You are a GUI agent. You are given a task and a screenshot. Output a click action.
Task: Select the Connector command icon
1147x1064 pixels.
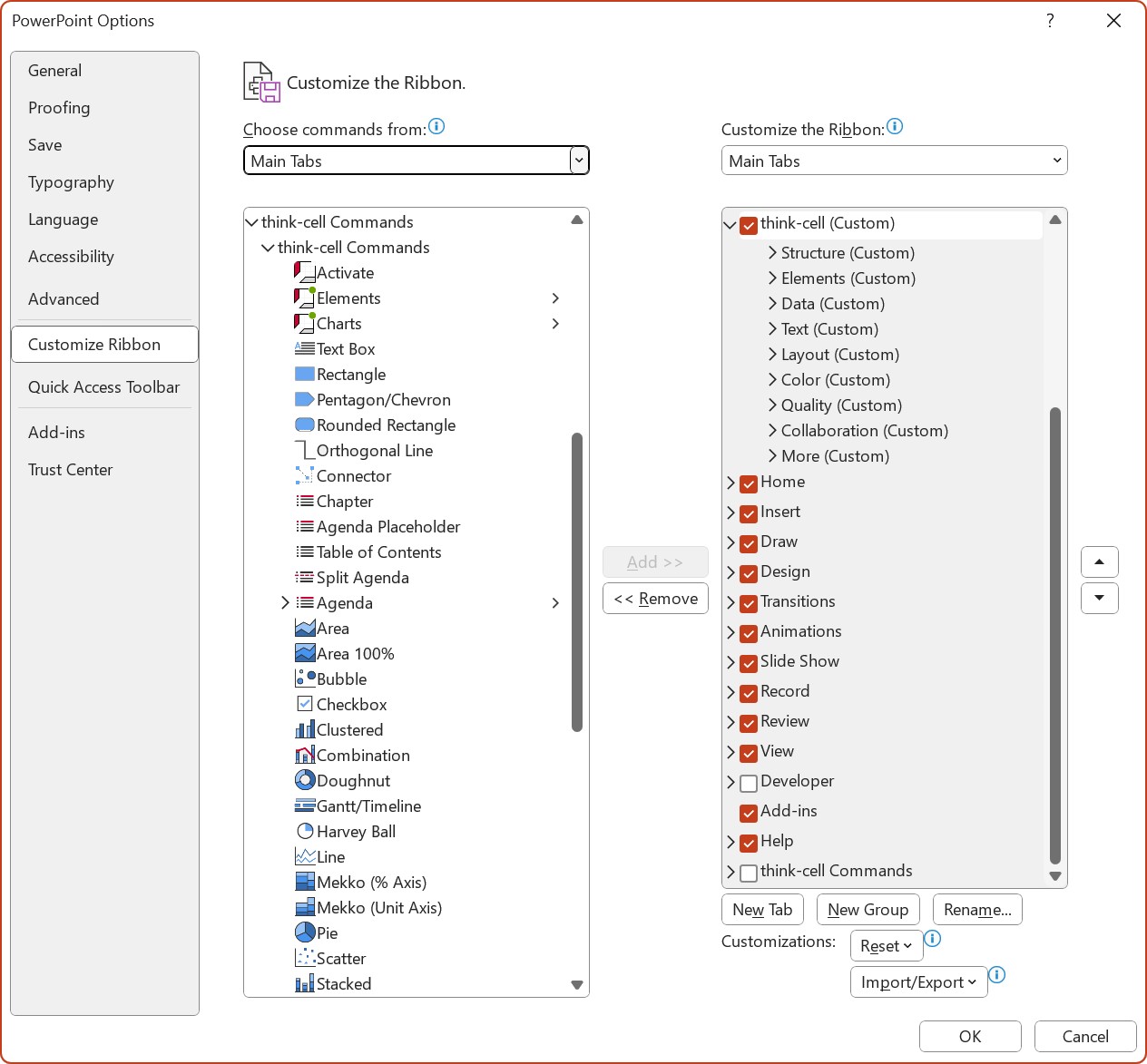click(x=304, y=475)
